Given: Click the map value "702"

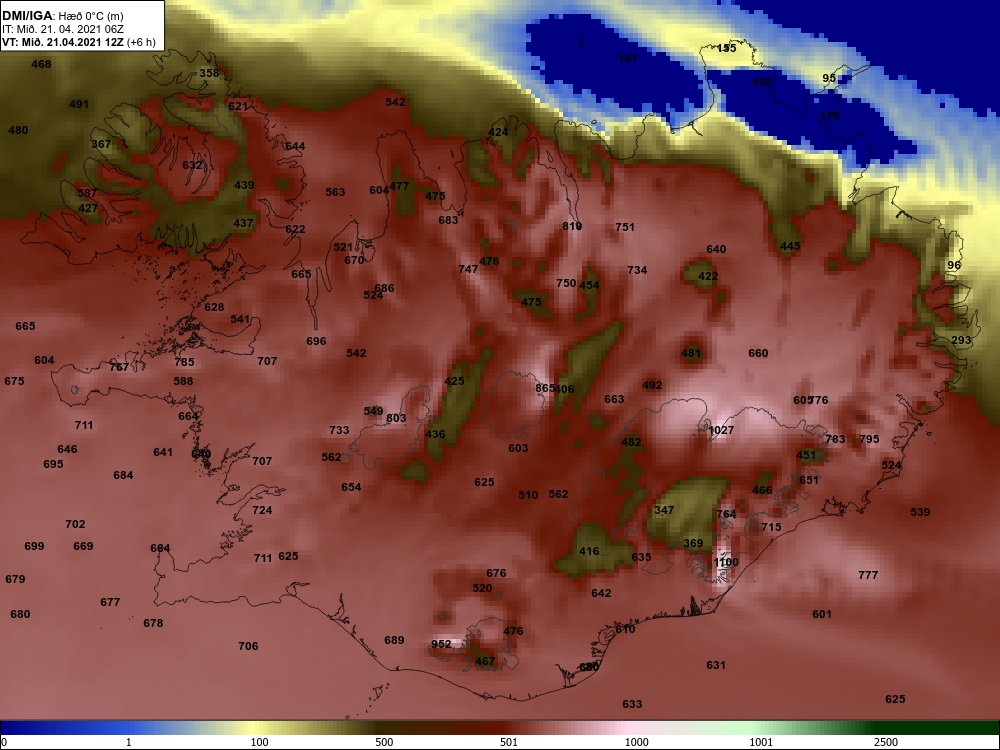Looking at the screenshot, I should (x=75, y=524).
